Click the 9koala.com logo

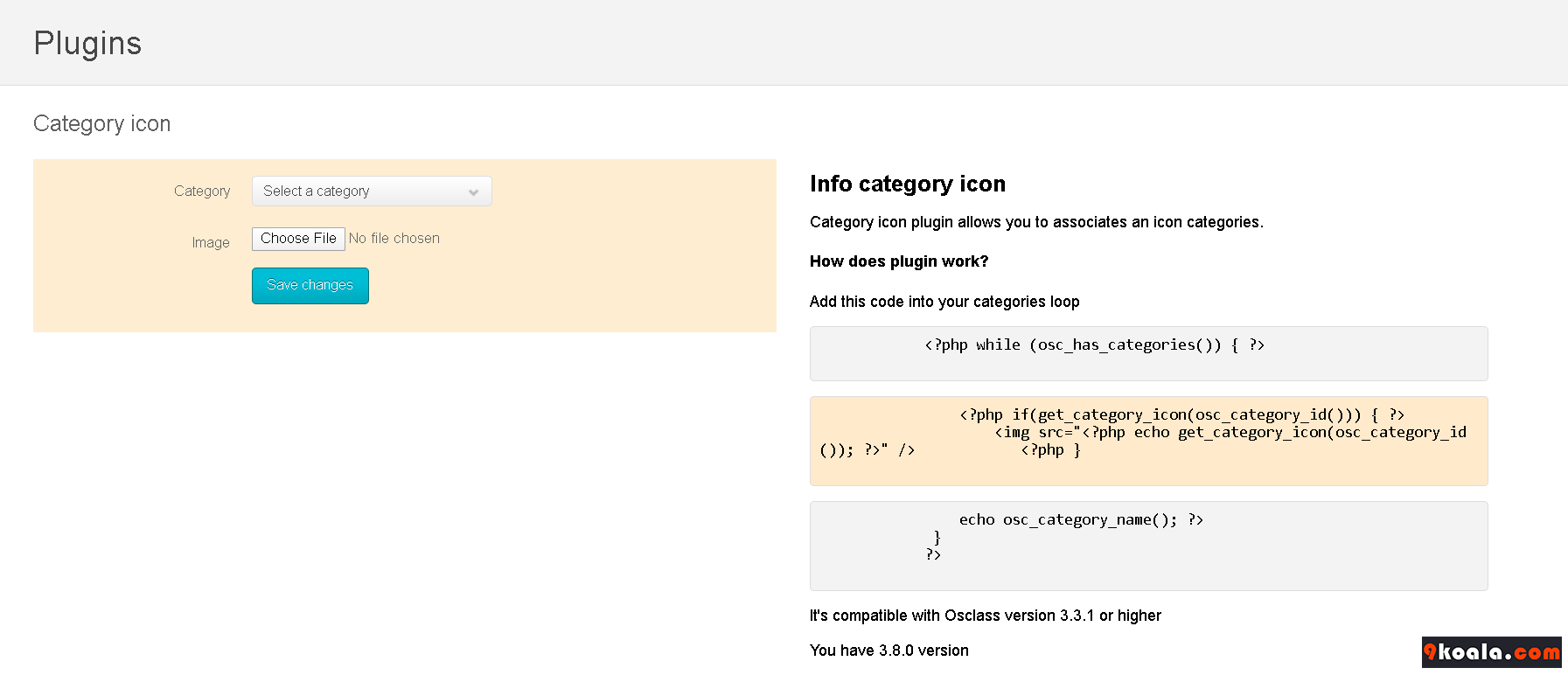click(x=1491, y=652)
